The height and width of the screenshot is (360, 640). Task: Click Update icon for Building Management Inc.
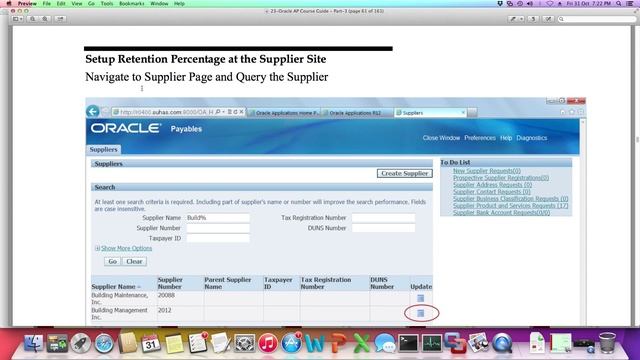click(420, 313)
